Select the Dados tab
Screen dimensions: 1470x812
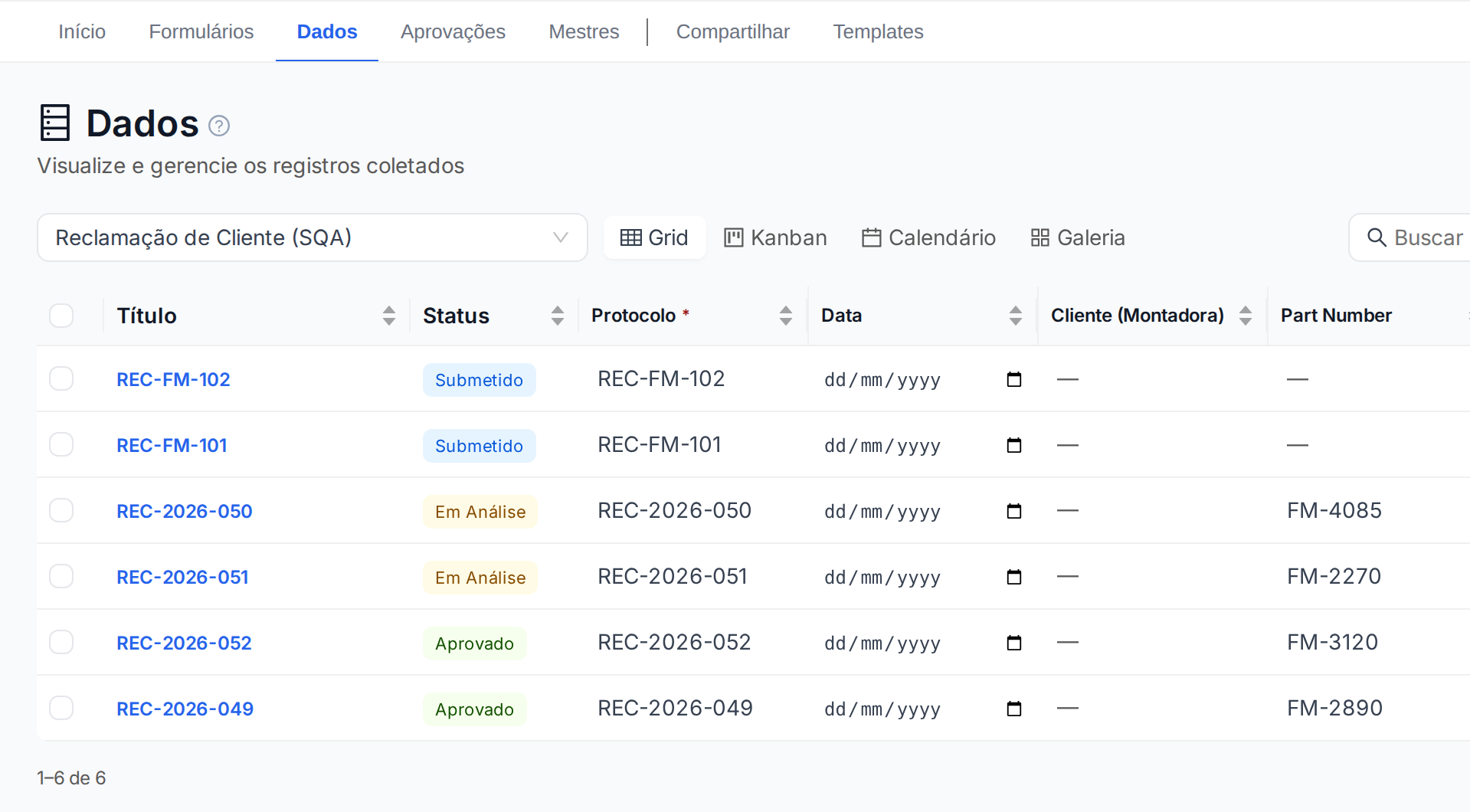point(327,31)
